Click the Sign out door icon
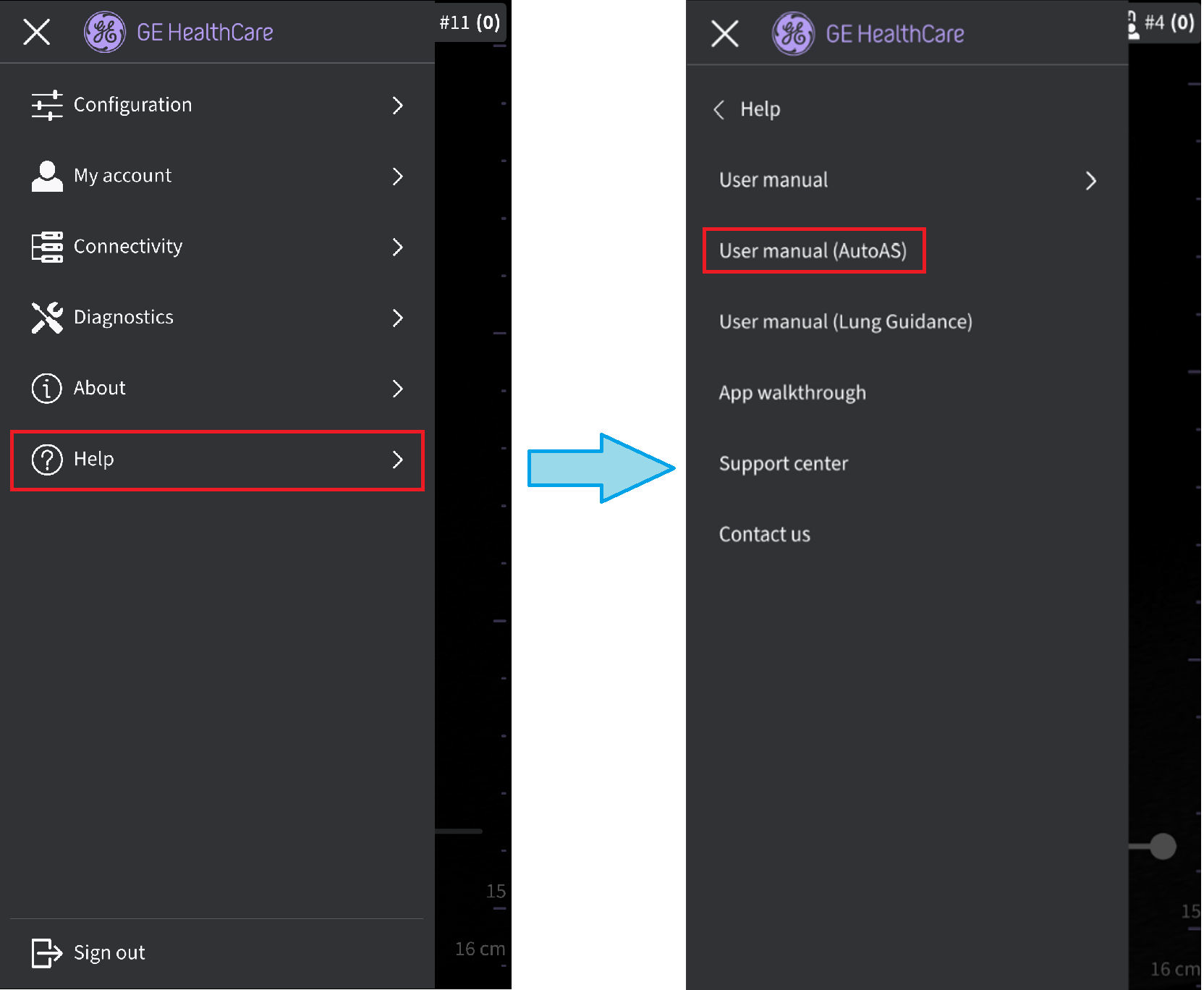This screenshot has width=1204, height=990. point(47,952)
